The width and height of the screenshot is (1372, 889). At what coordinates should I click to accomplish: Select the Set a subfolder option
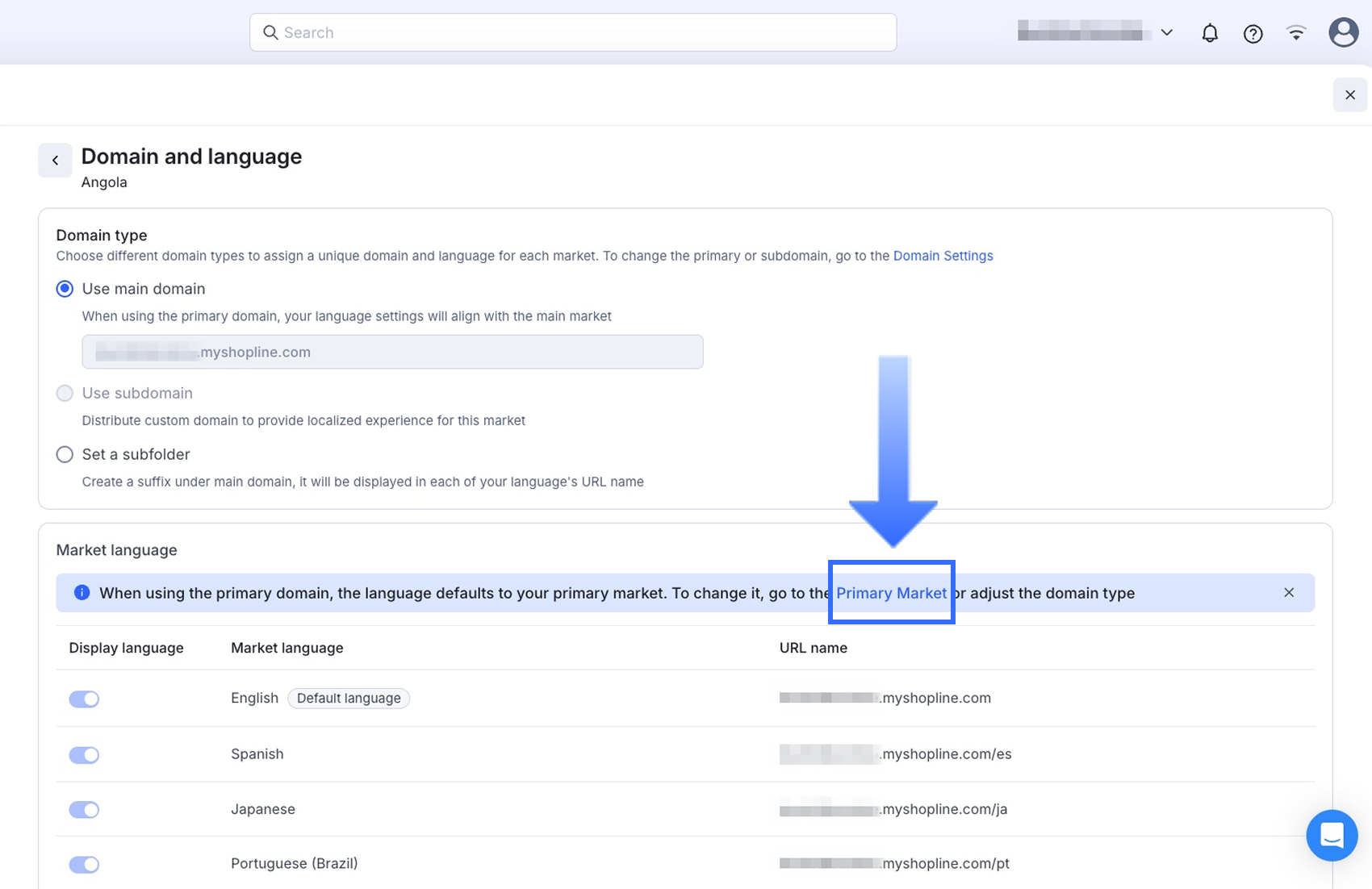pos(65,454)
